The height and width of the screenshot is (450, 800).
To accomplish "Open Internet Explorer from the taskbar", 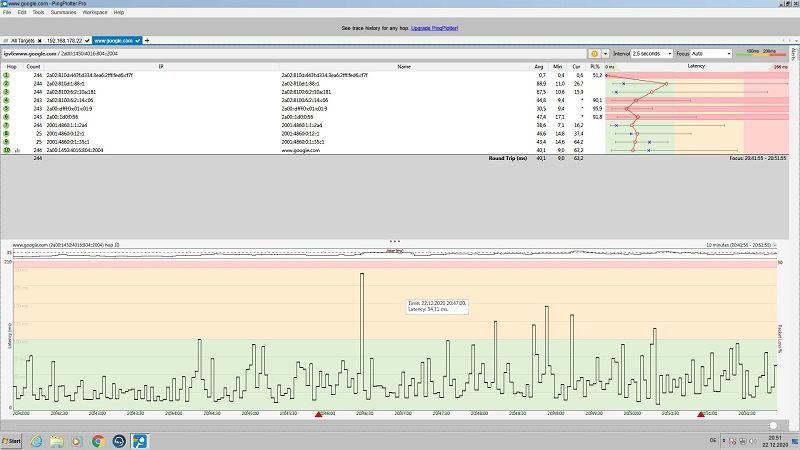I will [37, 440].
